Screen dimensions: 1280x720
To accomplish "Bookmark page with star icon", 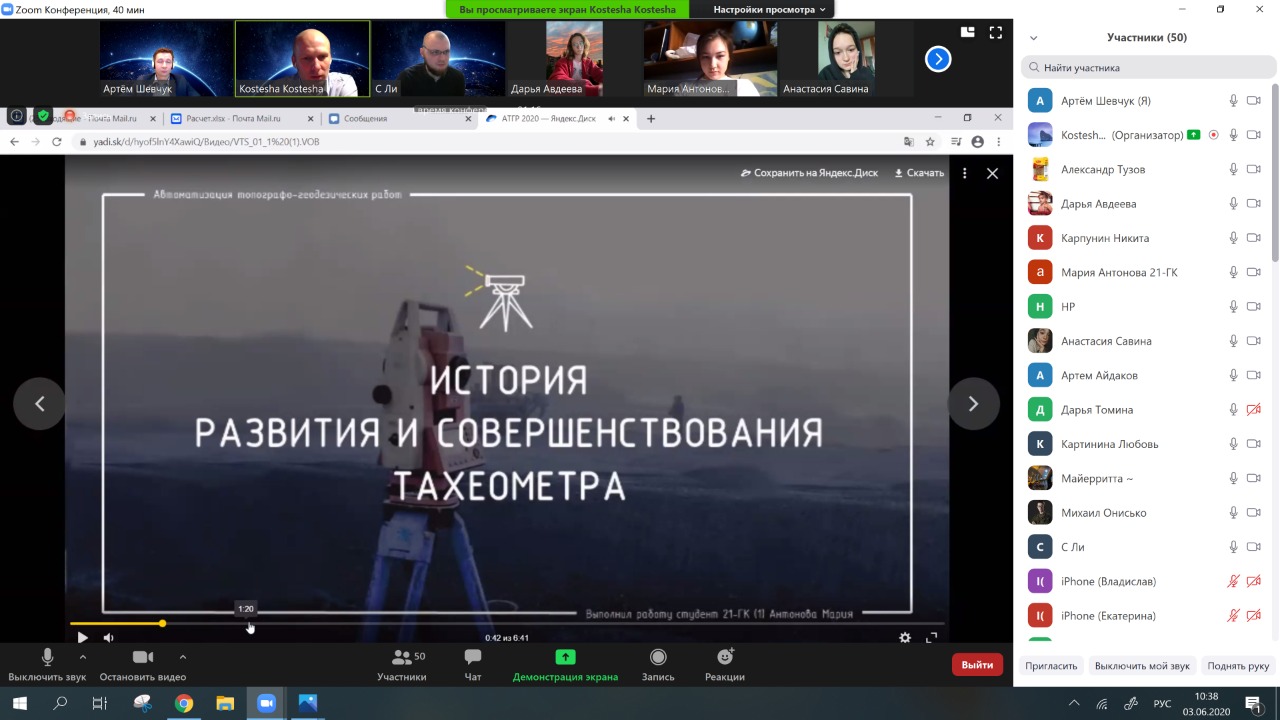I will pyautogui.click(x=930, y=142).
